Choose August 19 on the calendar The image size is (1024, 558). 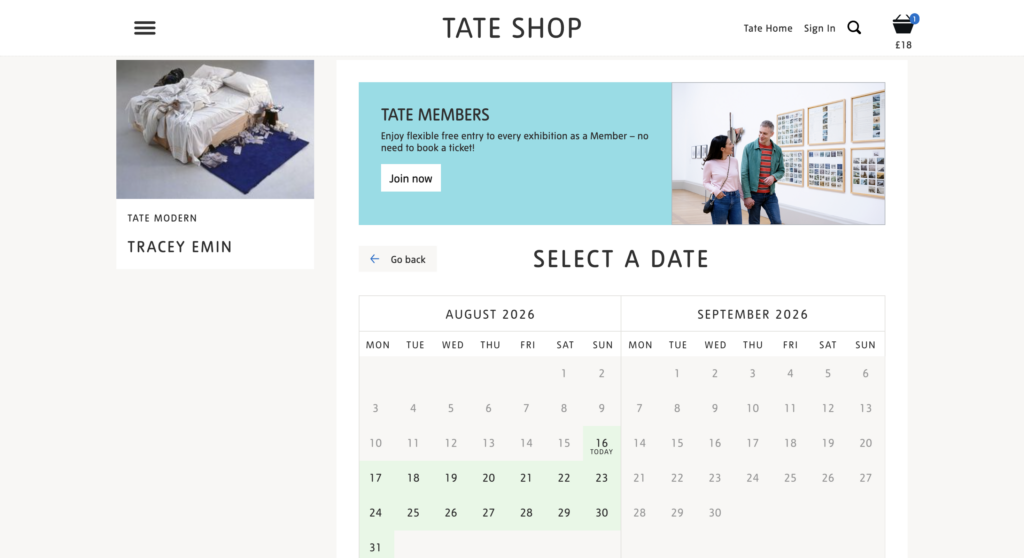(x=451, y=478)
